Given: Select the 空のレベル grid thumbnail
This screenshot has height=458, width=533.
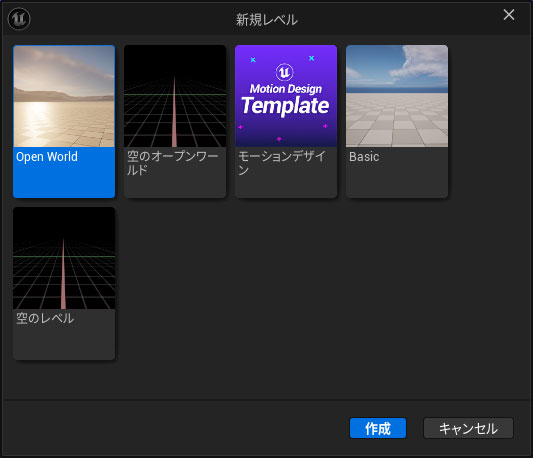Looking at the screenshot, I should point(64,258).
